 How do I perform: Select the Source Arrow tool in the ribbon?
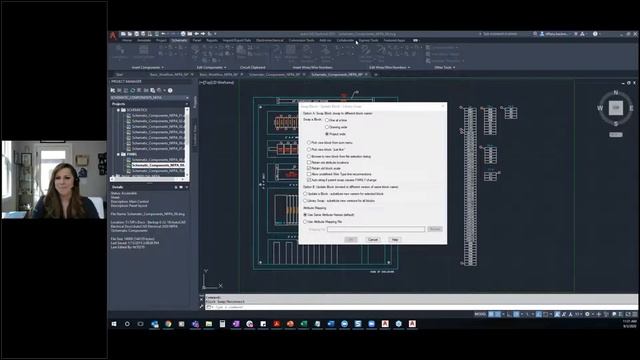coord(325,53)
